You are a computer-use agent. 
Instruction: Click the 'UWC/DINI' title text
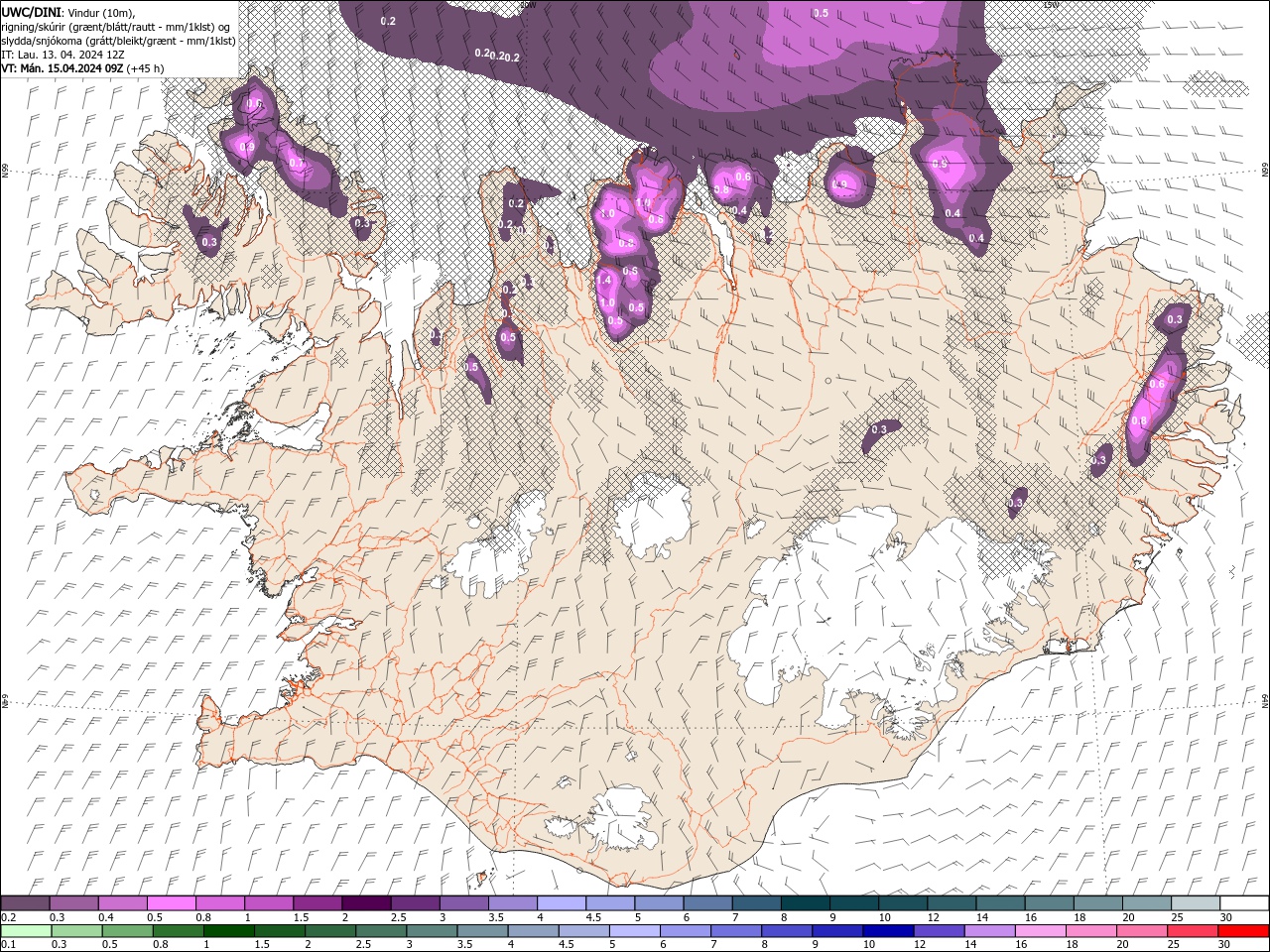point(31,11)
